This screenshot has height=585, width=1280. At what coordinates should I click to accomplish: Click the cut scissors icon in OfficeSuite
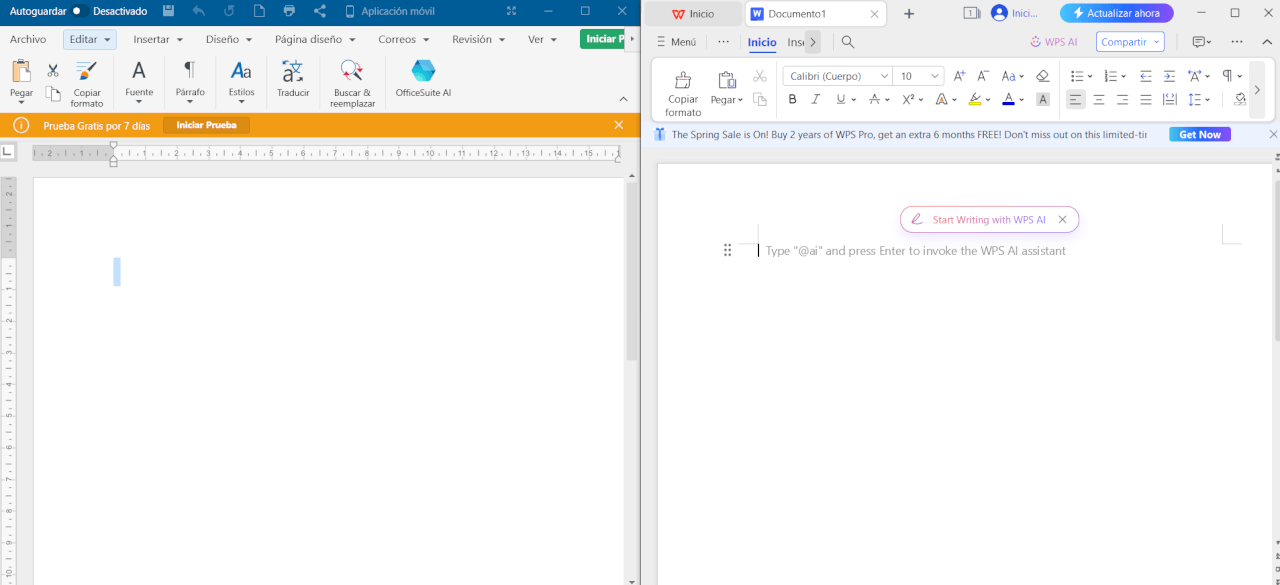(x=53, y=71)
